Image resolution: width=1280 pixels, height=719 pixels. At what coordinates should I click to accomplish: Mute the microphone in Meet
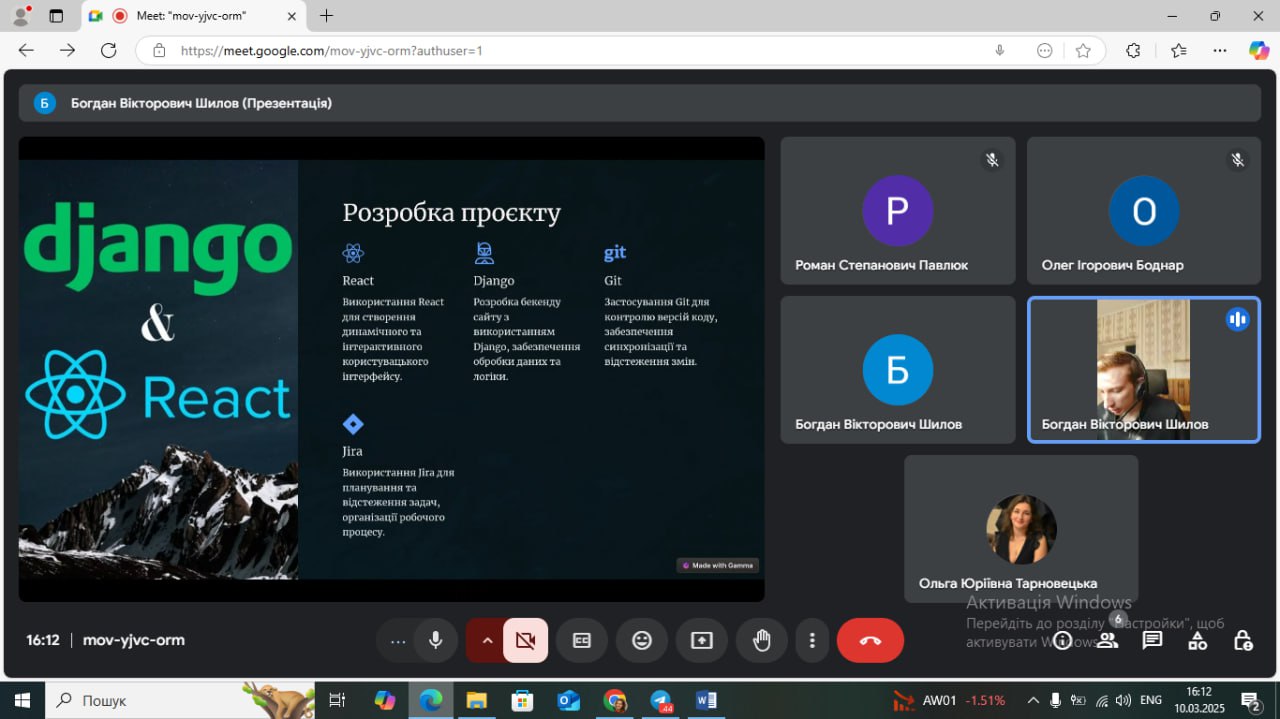tap(435, 640)
